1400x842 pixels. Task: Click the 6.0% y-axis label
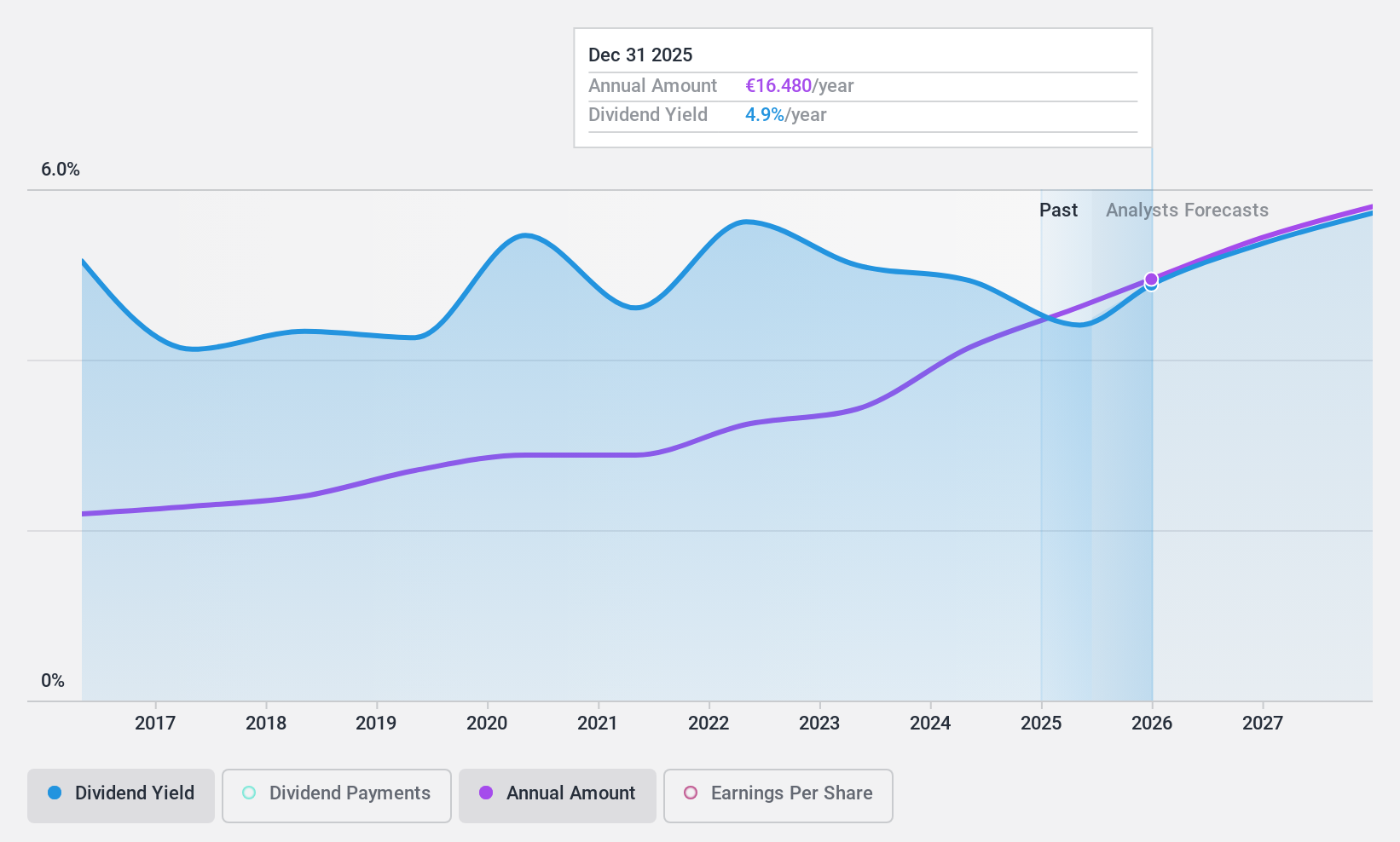pyautogui.click(x=61, y=170)
